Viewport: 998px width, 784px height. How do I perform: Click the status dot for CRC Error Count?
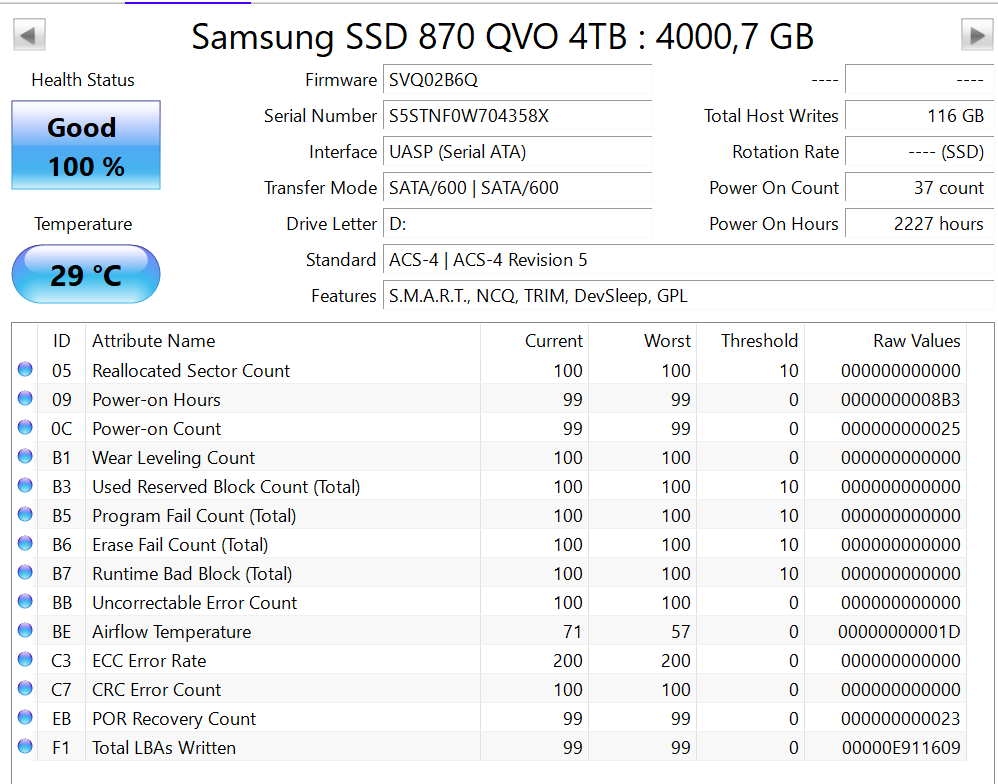click(25, 689)
